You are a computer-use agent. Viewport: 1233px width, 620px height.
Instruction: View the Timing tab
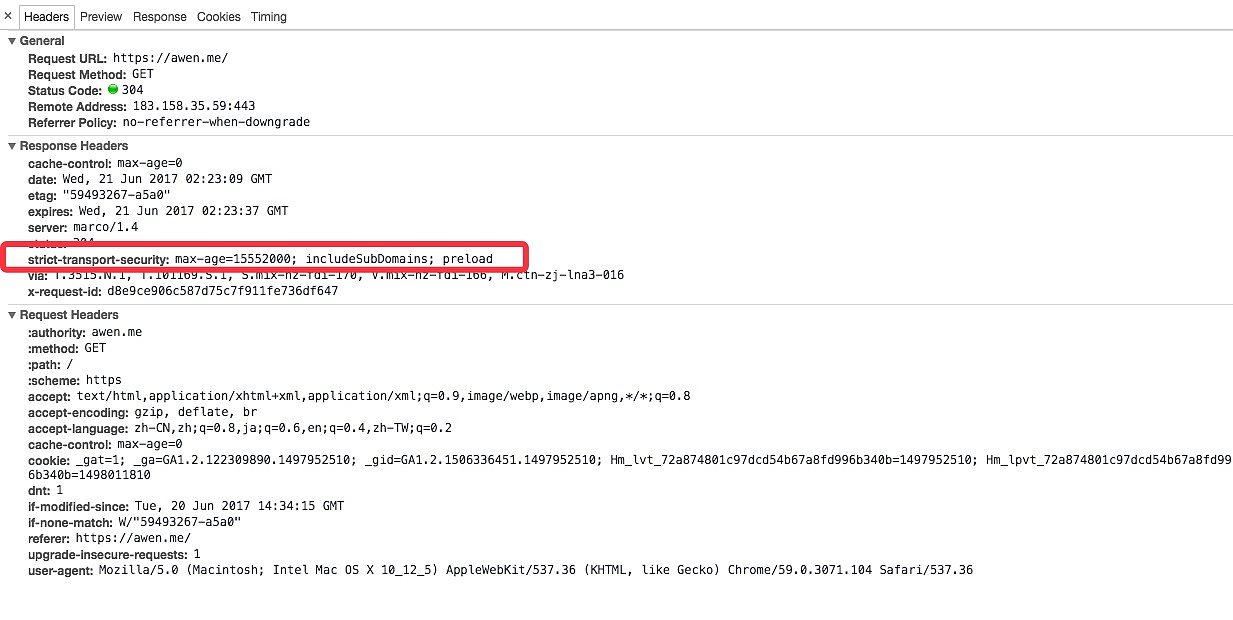(268, 17)
